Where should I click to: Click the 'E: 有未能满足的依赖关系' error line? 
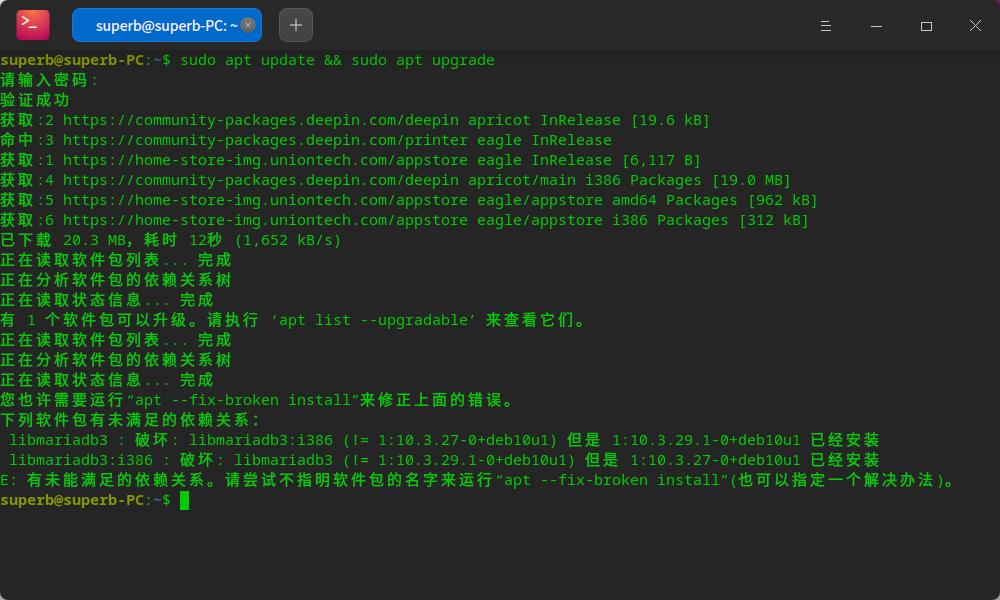tap(477, 480)
